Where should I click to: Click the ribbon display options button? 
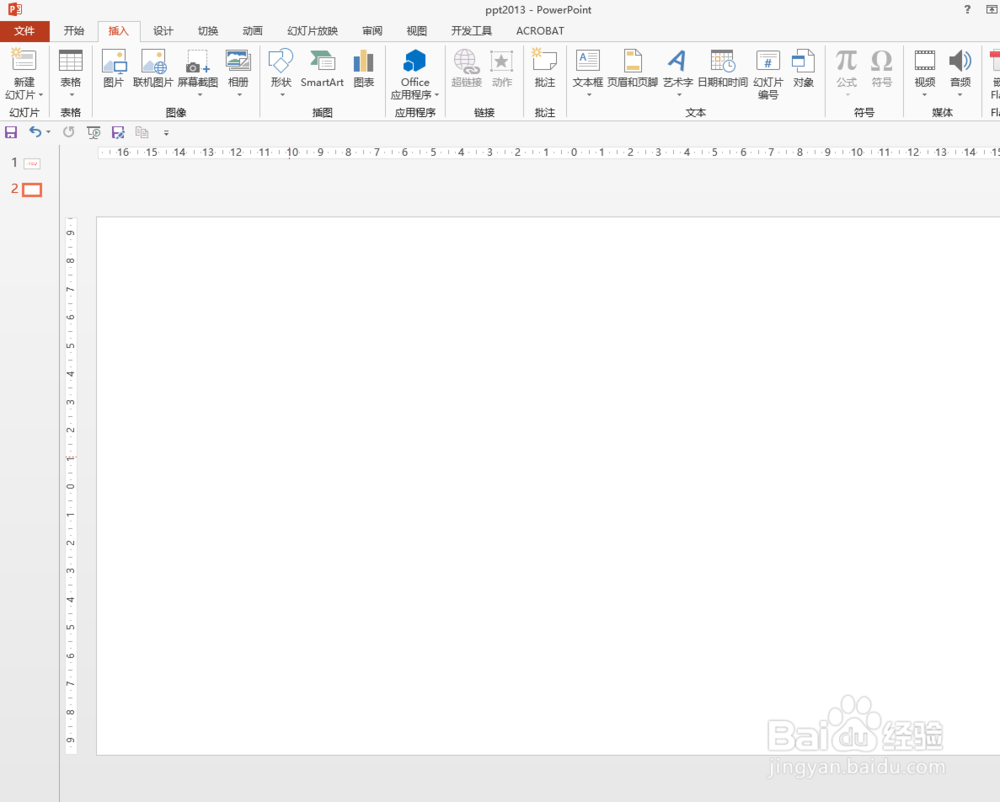(992, 10)
